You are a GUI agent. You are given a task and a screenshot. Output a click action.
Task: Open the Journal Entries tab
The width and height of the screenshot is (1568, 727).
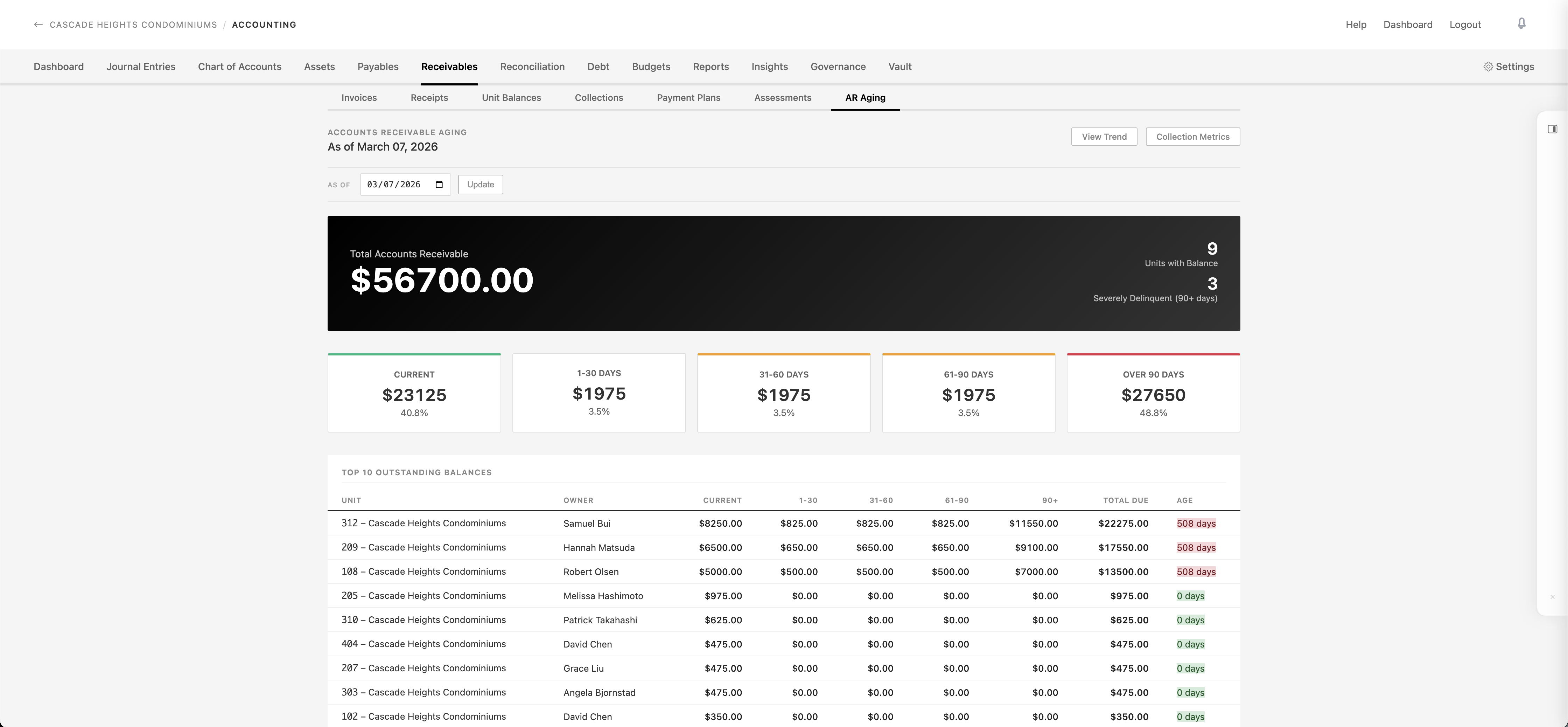[141, 67]
